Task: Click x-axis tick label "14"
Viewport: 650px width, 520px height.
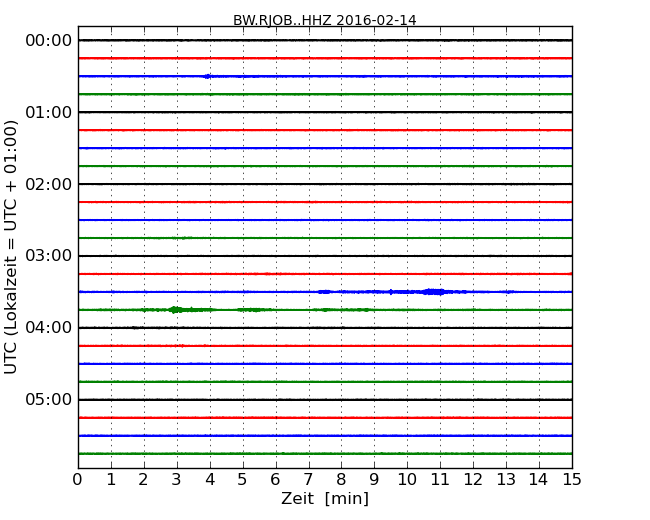Action: tap(539, 479)
